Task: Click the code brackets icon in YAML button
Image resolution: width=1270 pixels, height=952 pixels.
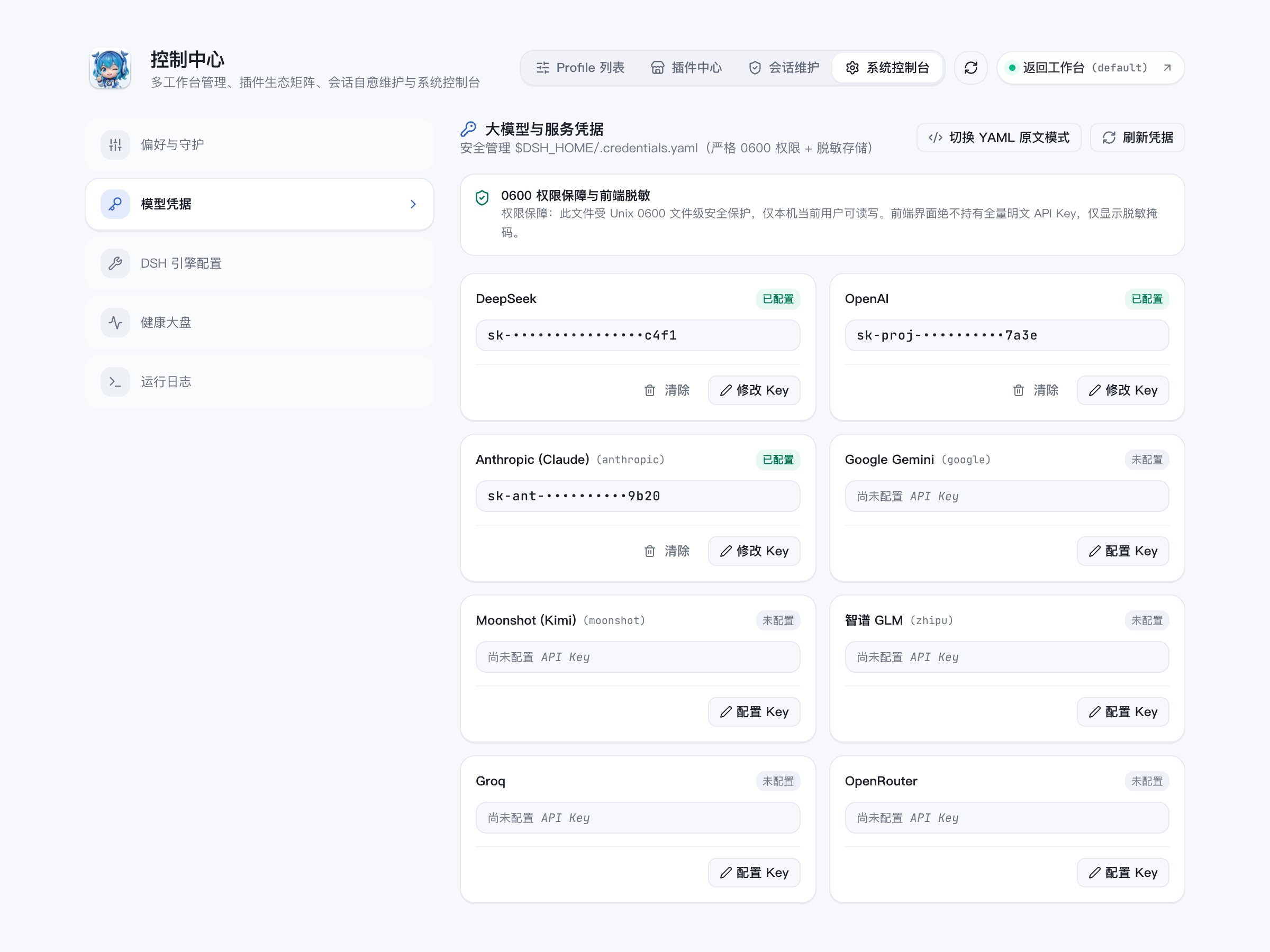Action: pyautogui.click(x=935, y=138)
